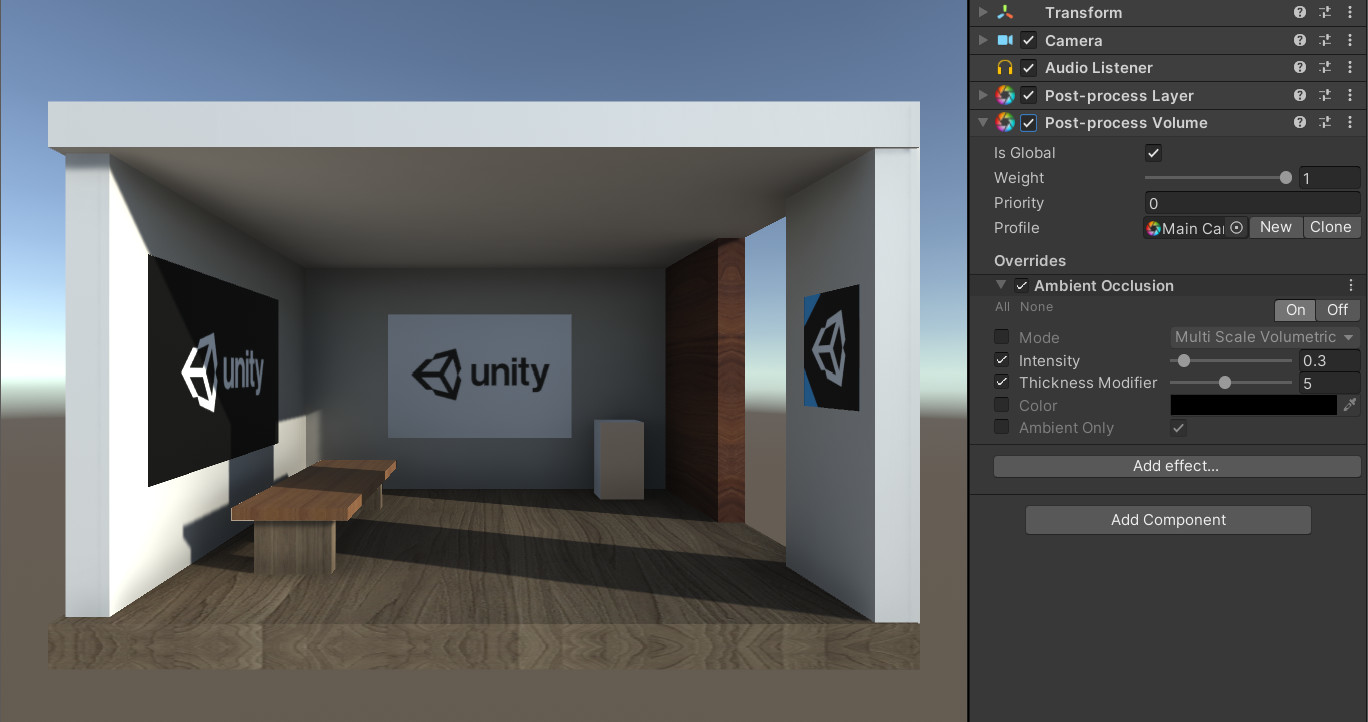The image size is (1368, 722).
Task: Click the Overrides heading text
Action: pos(1030,261)
